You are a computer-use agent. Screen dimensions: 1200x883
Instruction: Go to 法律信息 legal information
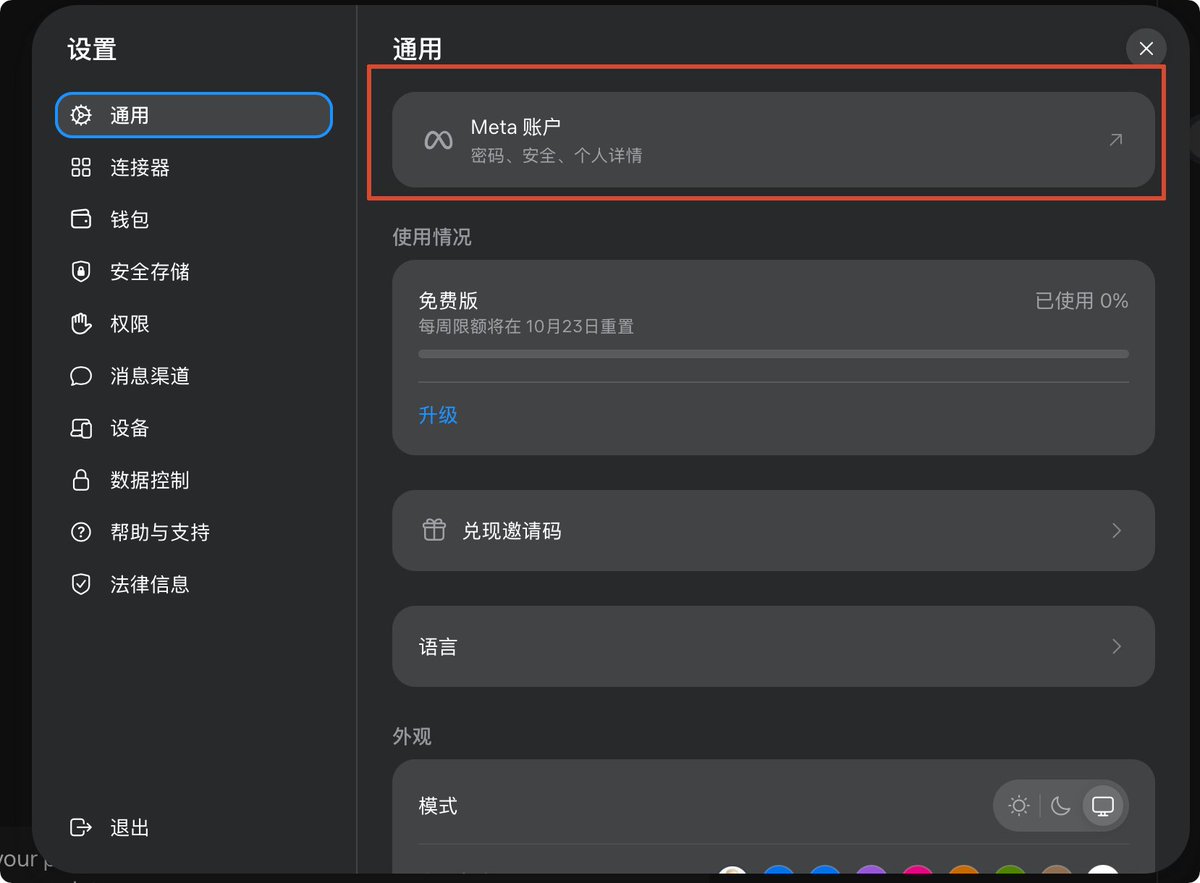(193, 583)
